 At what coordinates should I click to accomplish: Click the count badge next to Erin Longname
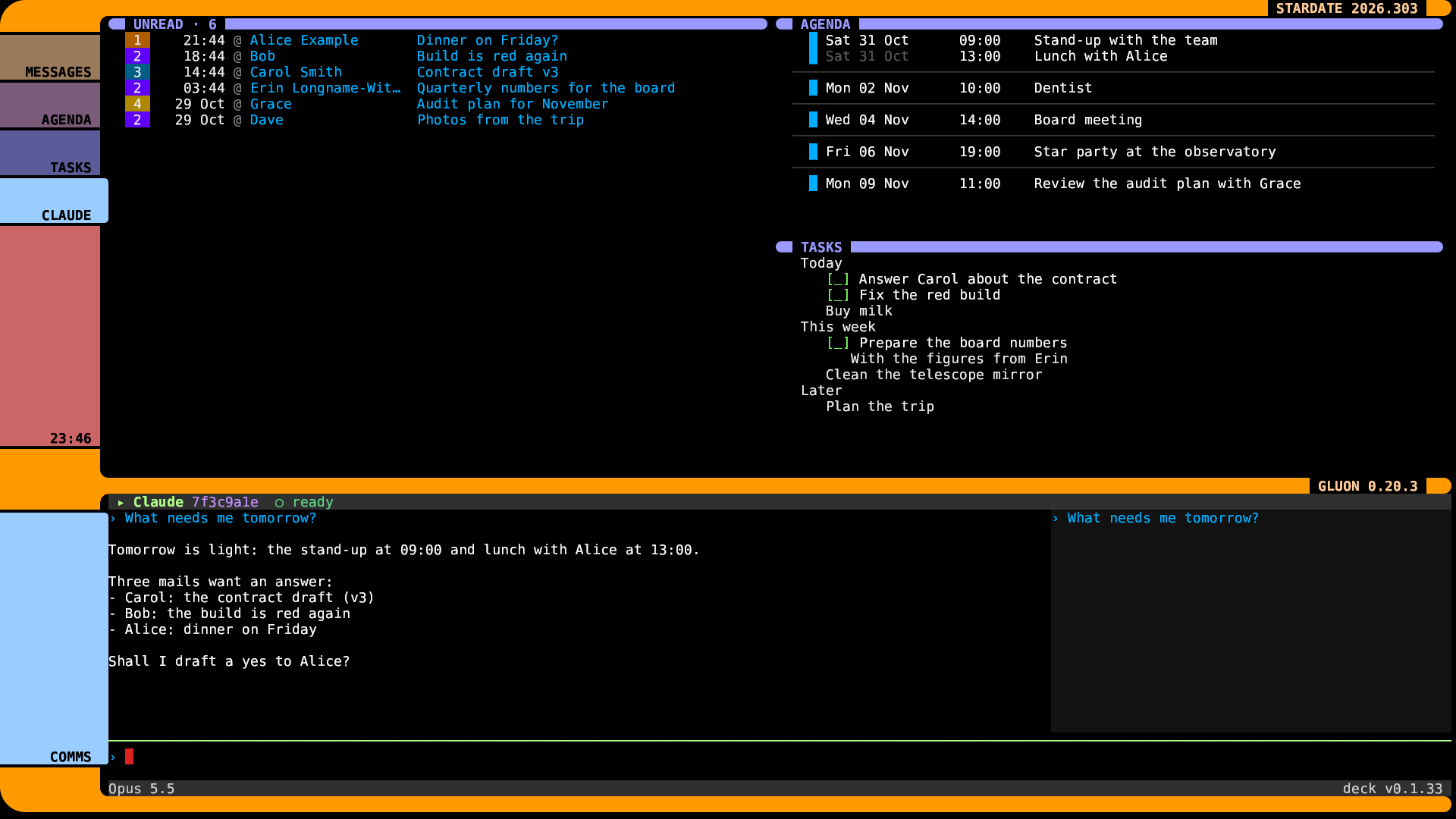[137, 88]
